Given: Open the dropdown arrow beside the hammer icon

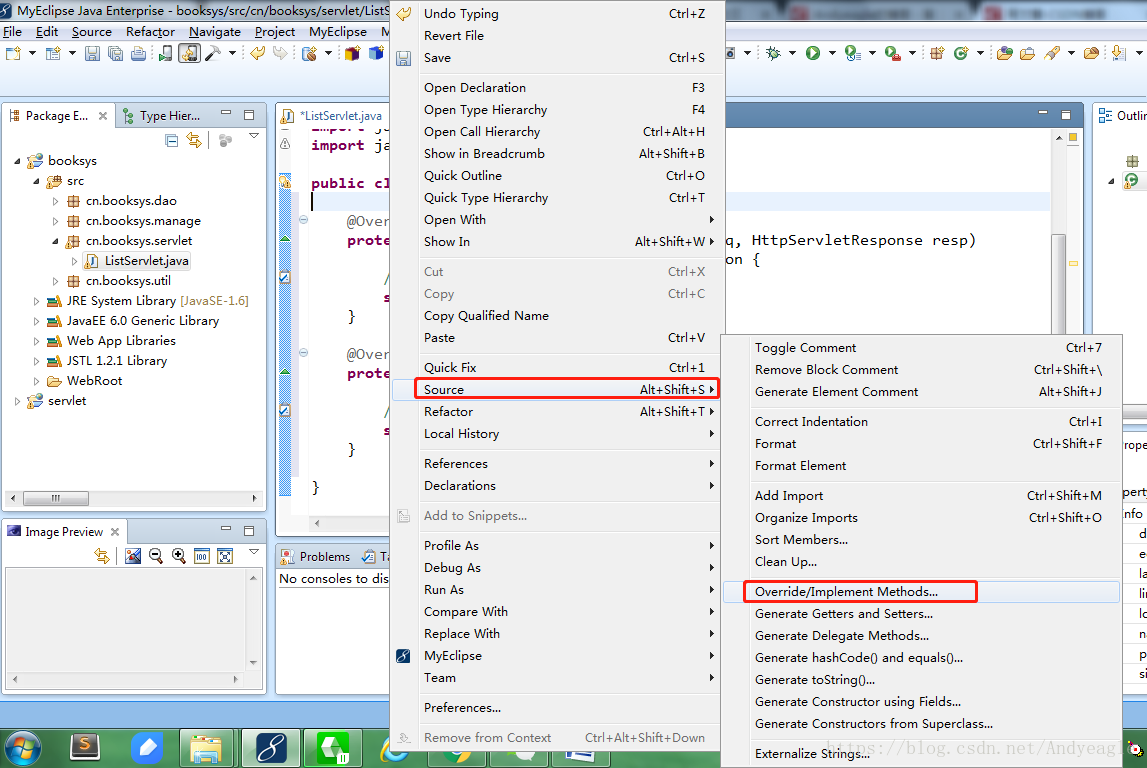Looking at the screenshot, I should [x=233, y=53].
